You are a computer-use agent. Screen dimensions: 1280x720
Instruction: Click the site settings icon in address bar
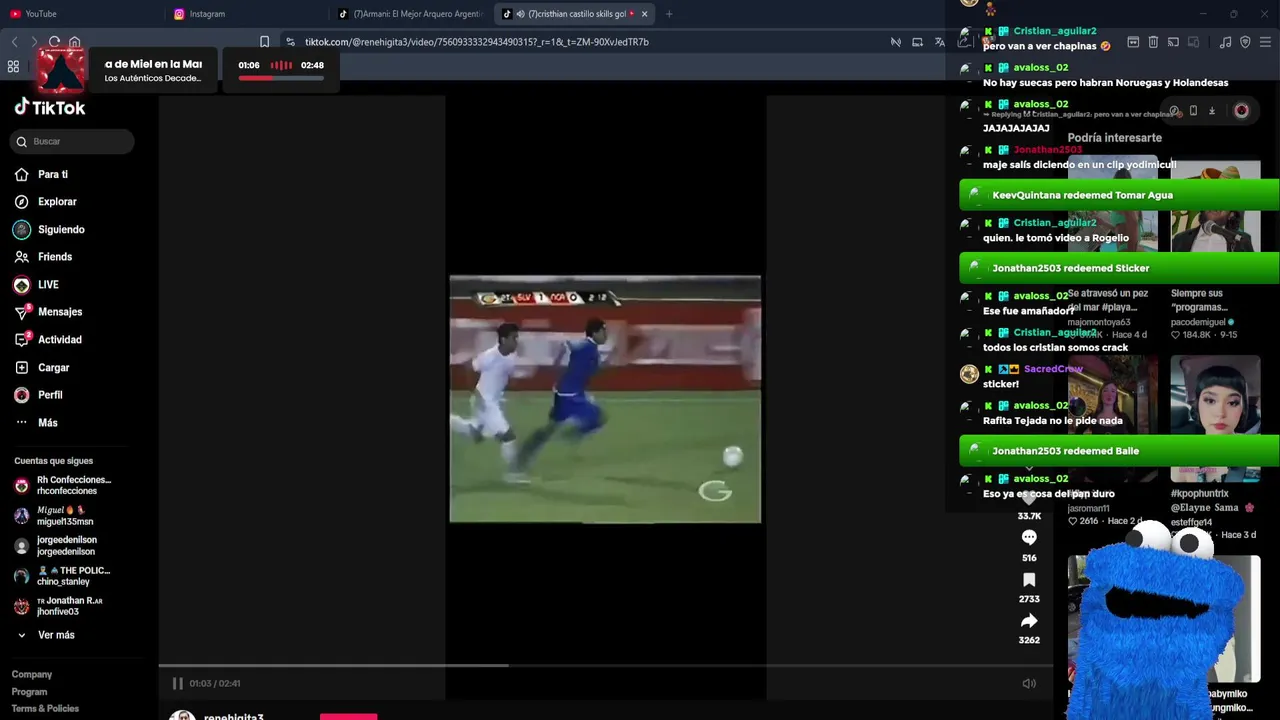pyautogui.click(x=290, y=42)
